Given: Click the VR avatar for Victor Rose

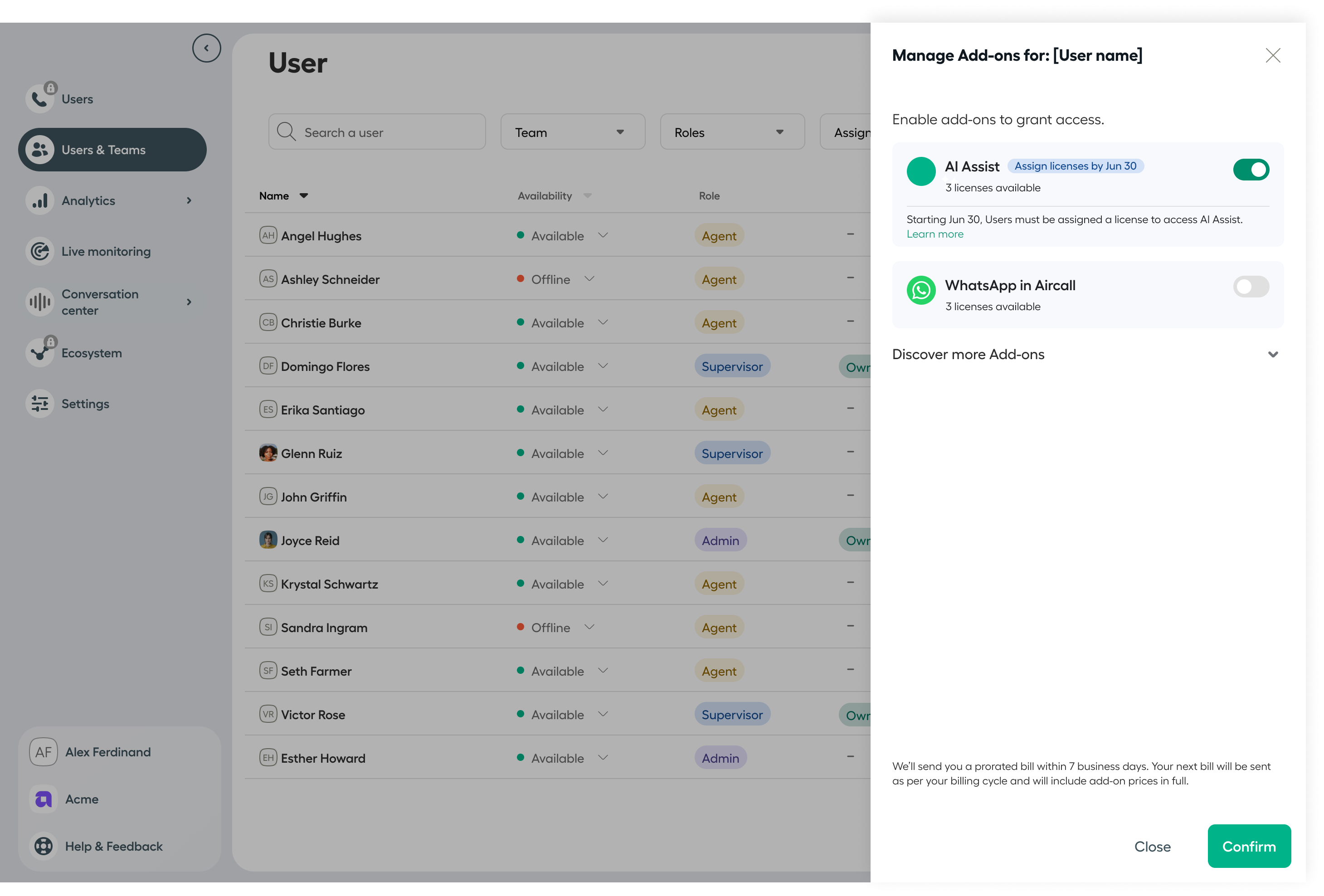Looking at the screenshot, I should (268, 714).
